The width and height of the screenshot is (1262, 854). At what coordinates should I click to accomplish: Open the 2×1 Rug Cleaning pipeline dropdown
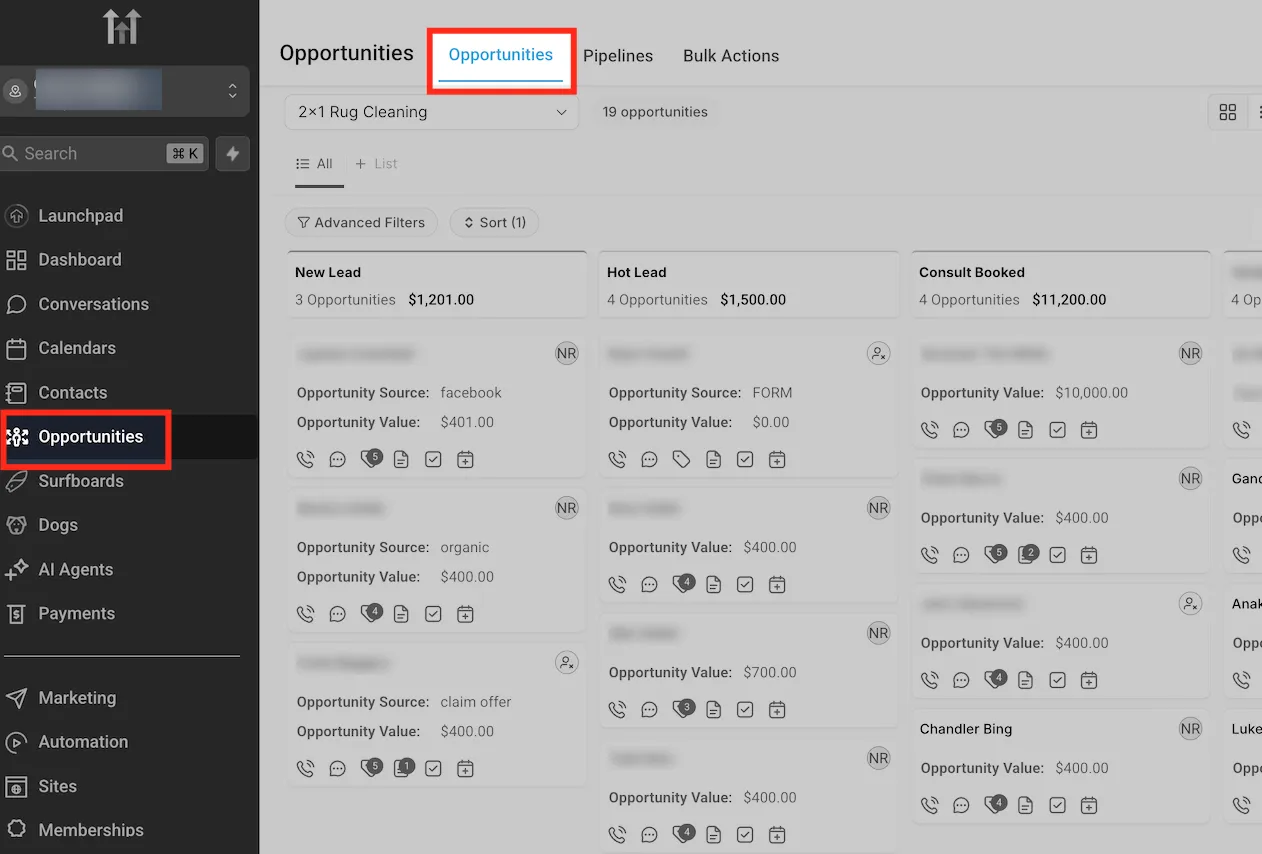432,112
